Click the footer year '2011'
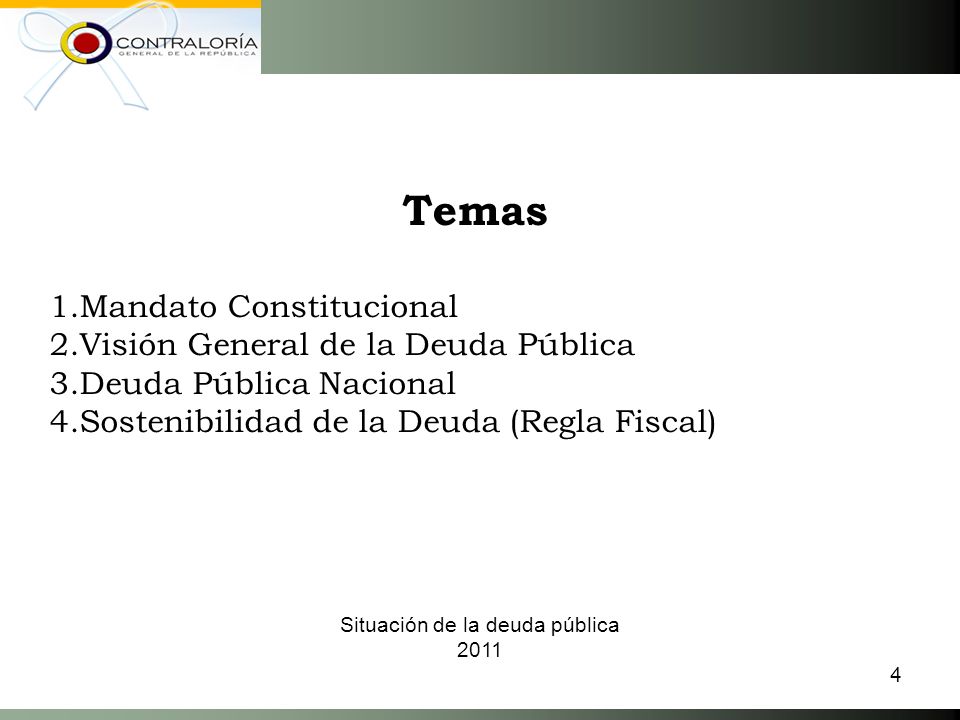Image resolution: width=960 pixels, height=720 pixels. point(479,650)
